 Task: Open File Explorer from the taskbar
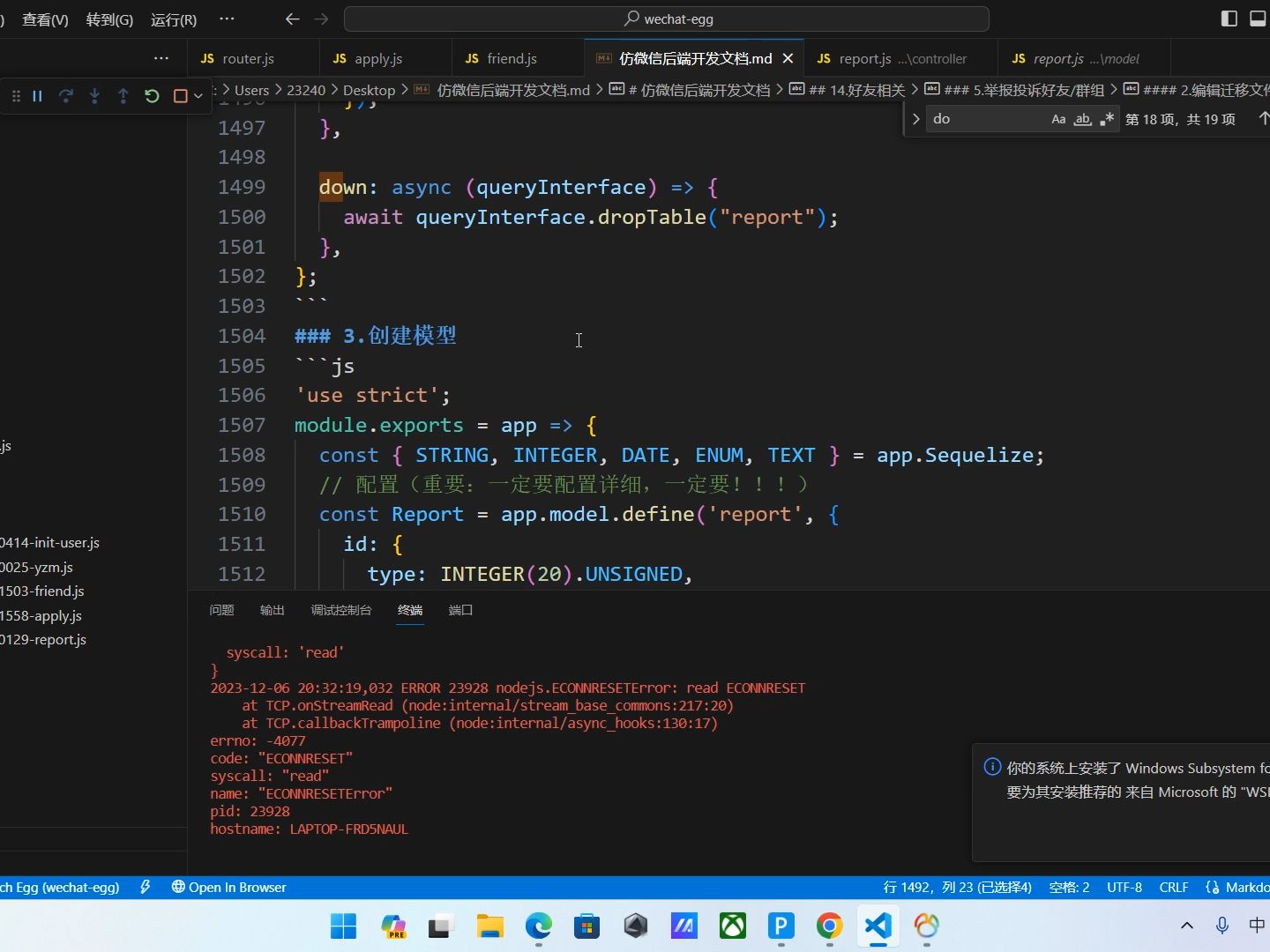489,926
